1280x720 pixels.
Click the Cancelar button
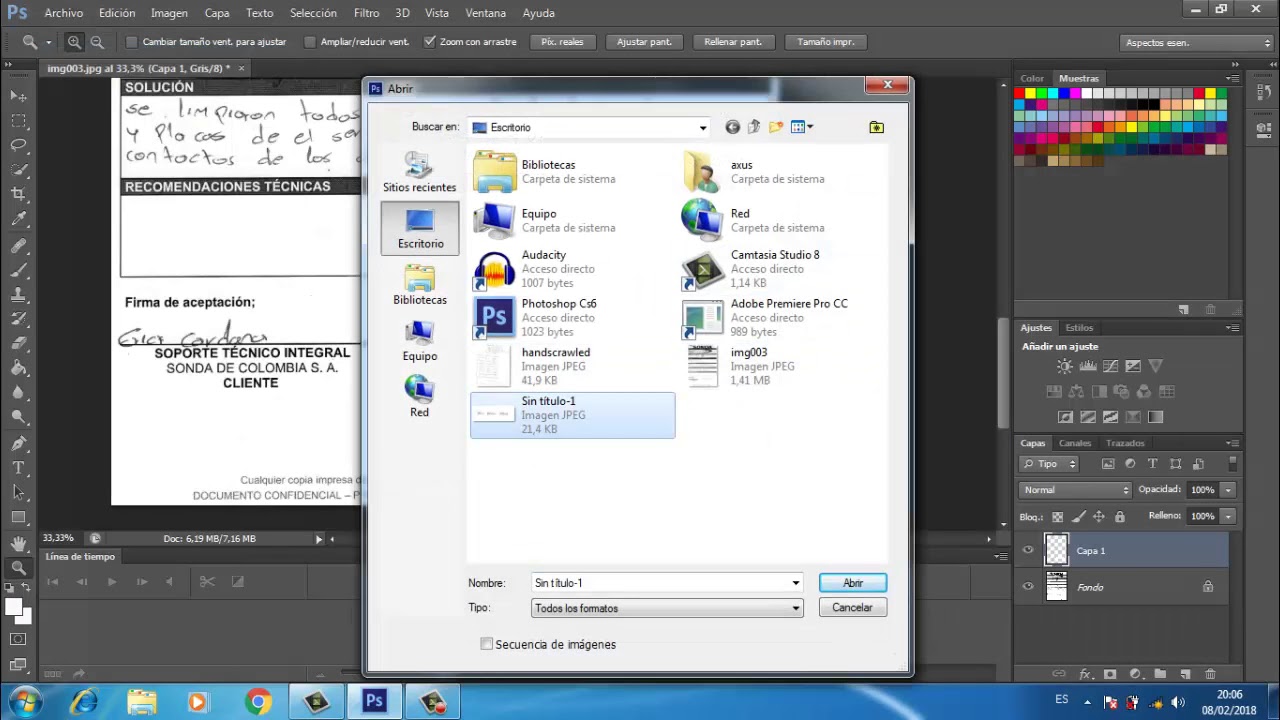click(x=852, y=608)
